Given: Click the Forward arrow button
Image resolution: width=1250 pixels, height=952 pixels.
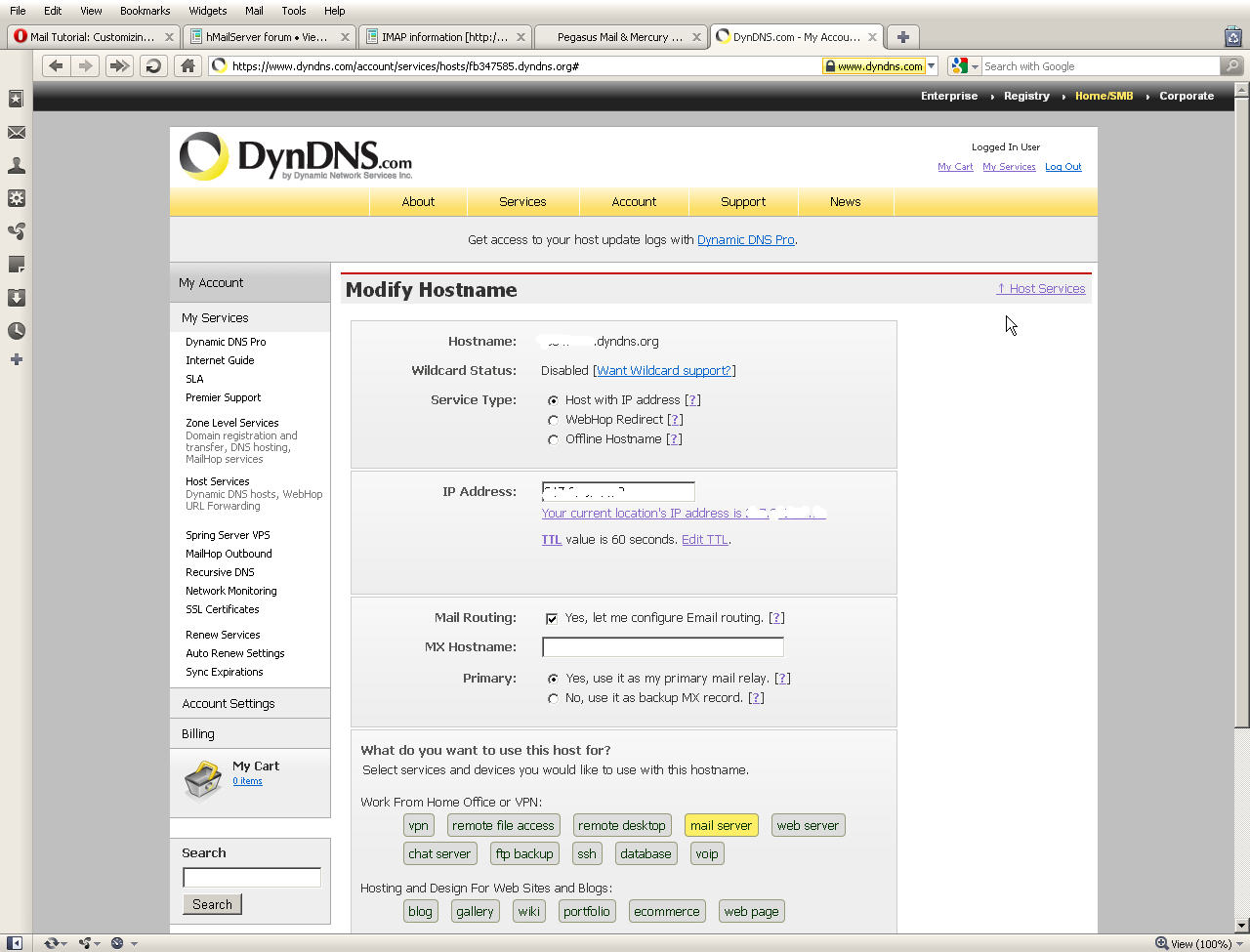Looking at the screenshot, I should (x=86, y=65).
